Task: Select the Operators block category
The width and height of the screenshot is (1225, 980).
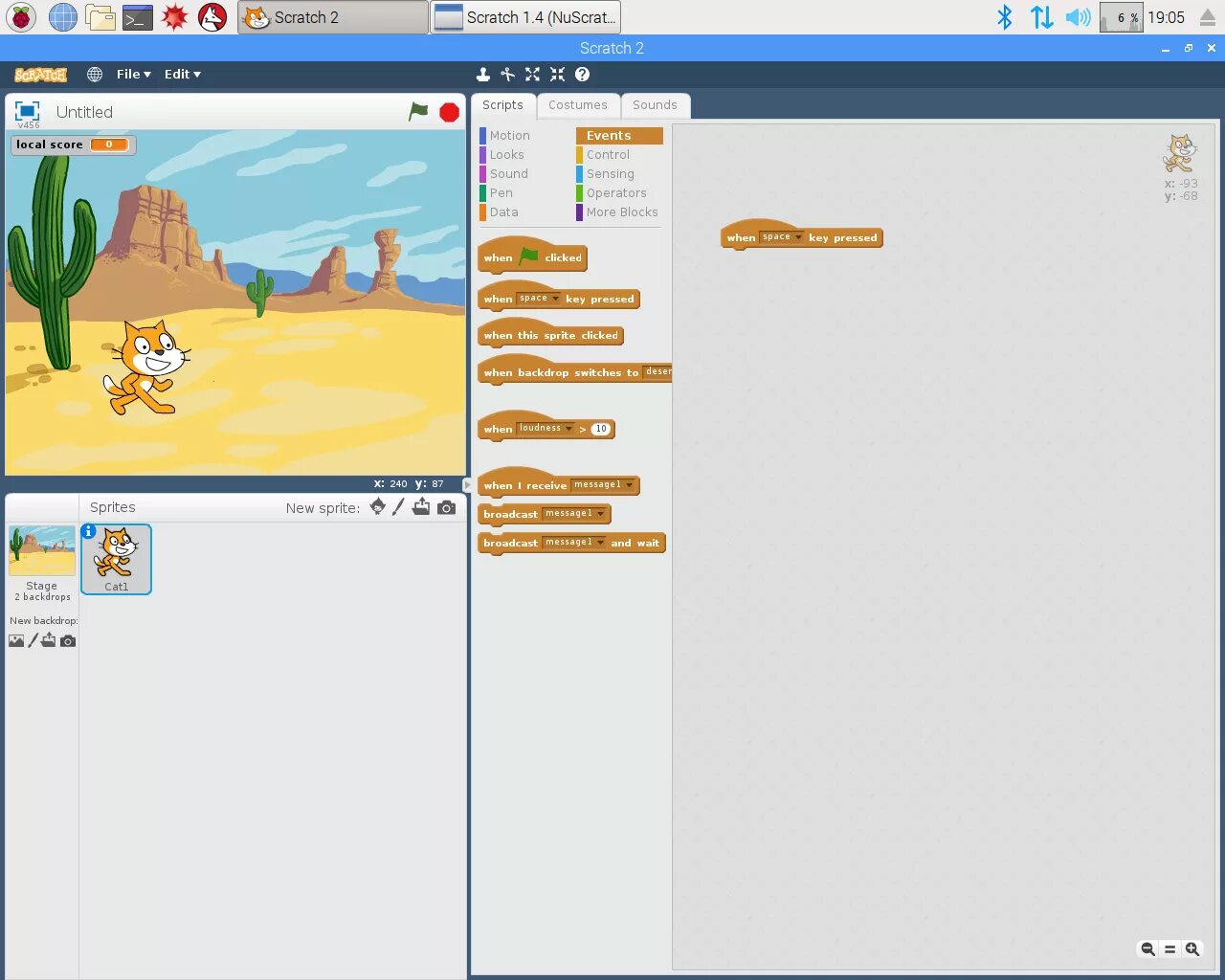Action: tap(616, 193)
